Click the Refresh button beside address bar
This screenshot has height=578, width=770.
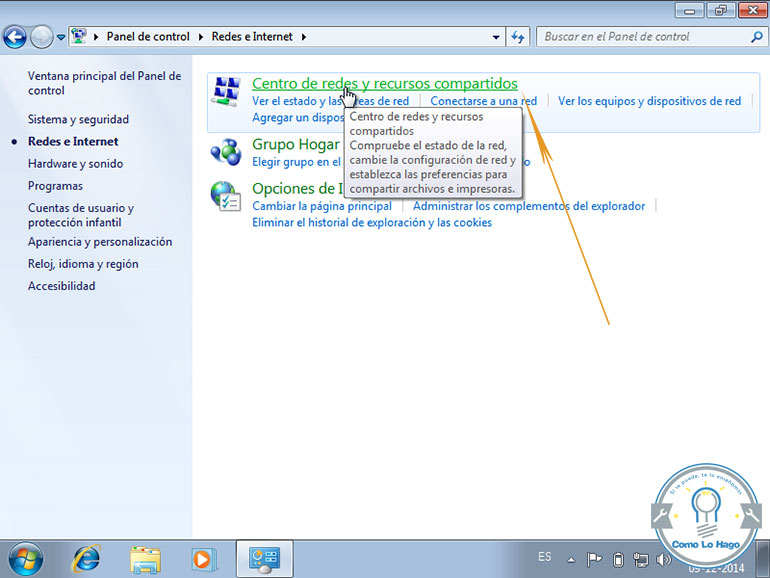(518, 37)
